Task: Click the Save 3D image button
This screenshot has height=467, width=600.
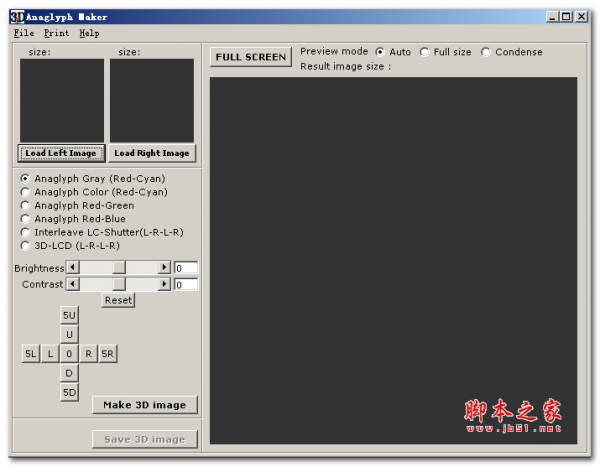Action: [x=145, y=439]
